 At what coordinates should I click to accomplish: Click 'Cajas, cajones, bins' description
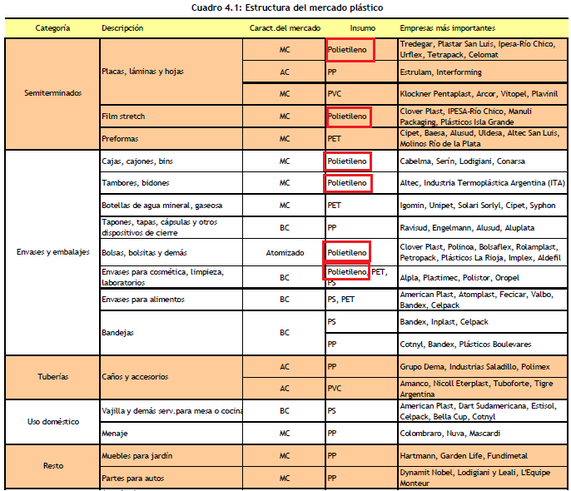(171, 161)
